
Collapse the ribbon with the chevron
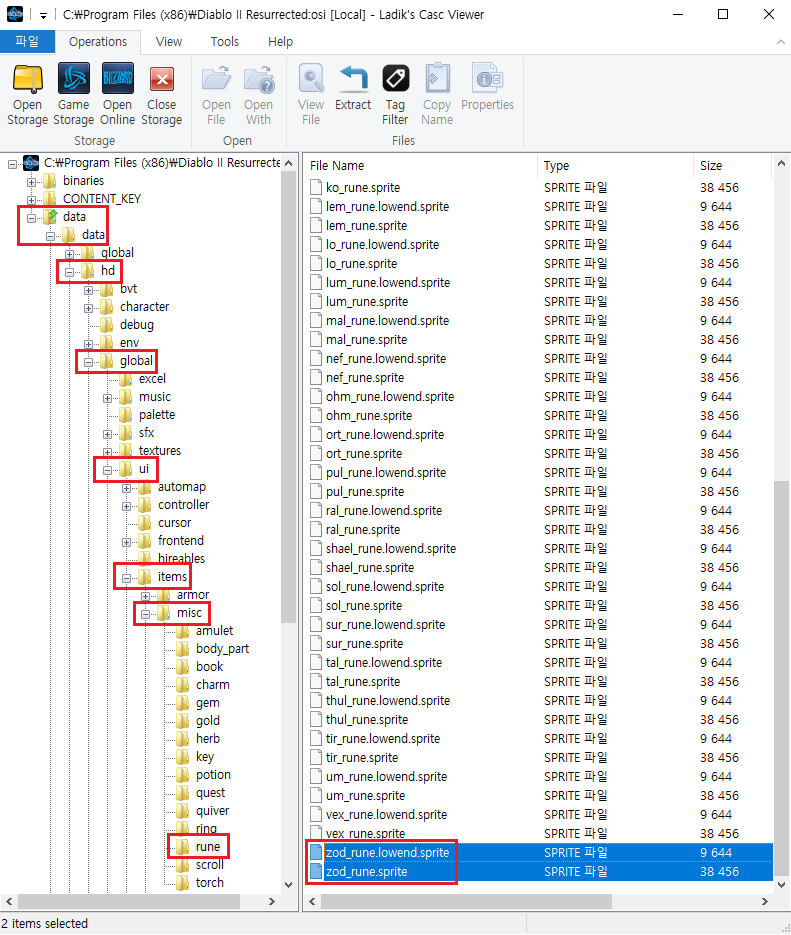click(x=780, y=42)
